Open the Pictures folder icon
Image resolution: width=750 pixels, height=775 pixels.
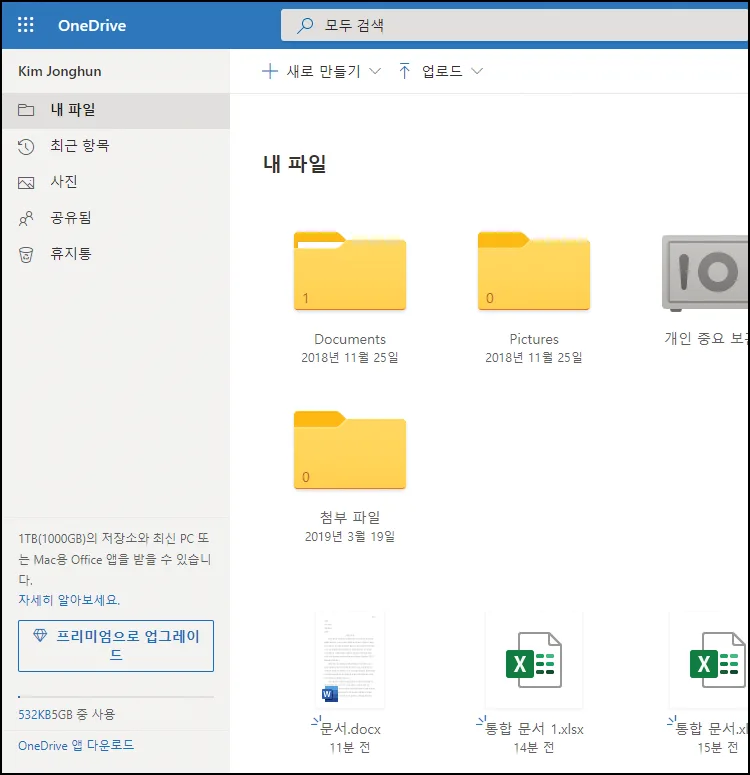click(534, 271)
